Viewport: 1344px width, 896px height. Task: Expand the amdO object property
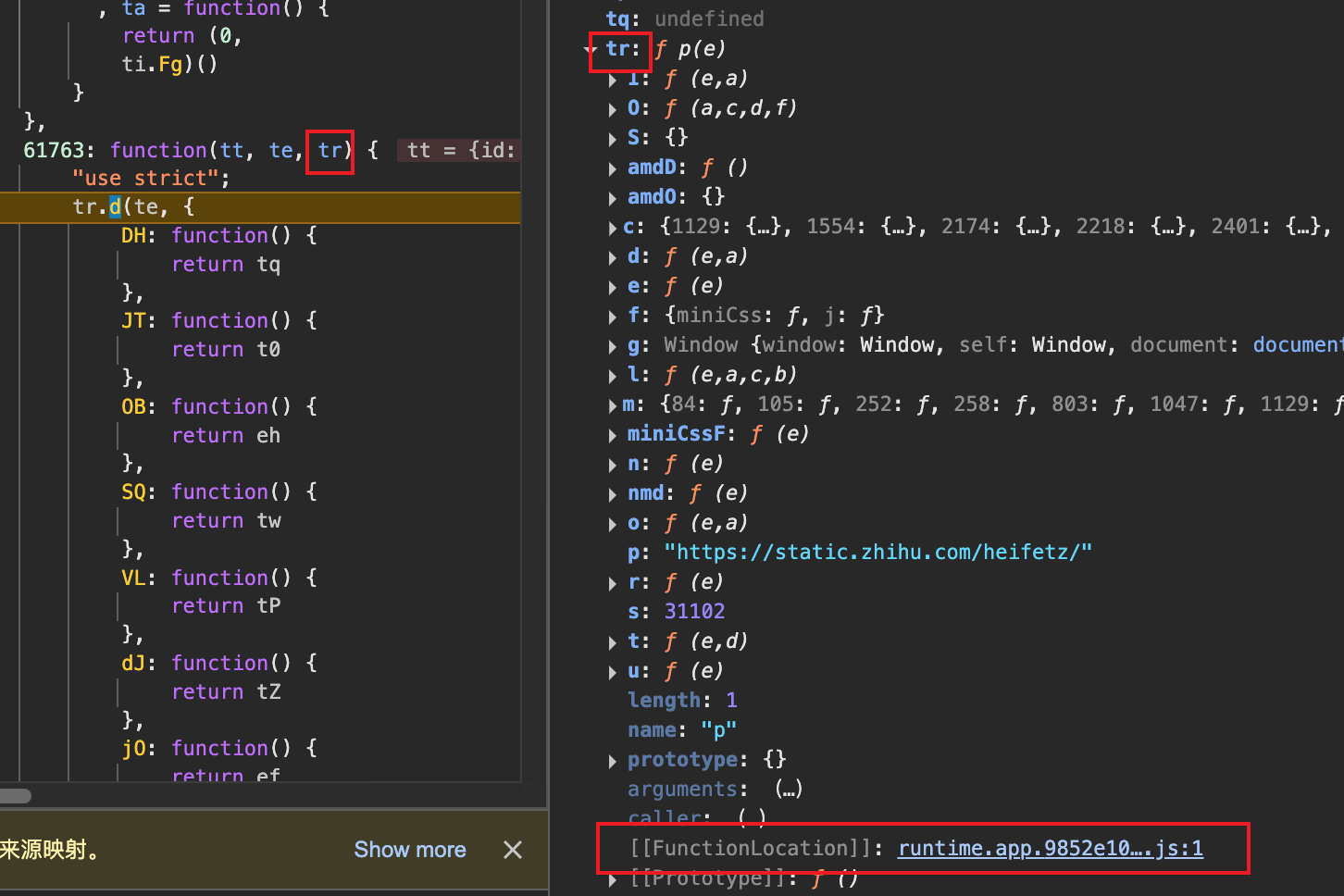pyautogui.click(x=613, y=198)
